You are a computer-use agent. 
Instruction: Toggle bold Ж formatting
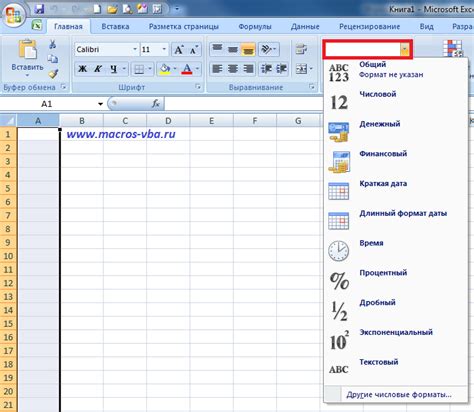coord(82,69)
